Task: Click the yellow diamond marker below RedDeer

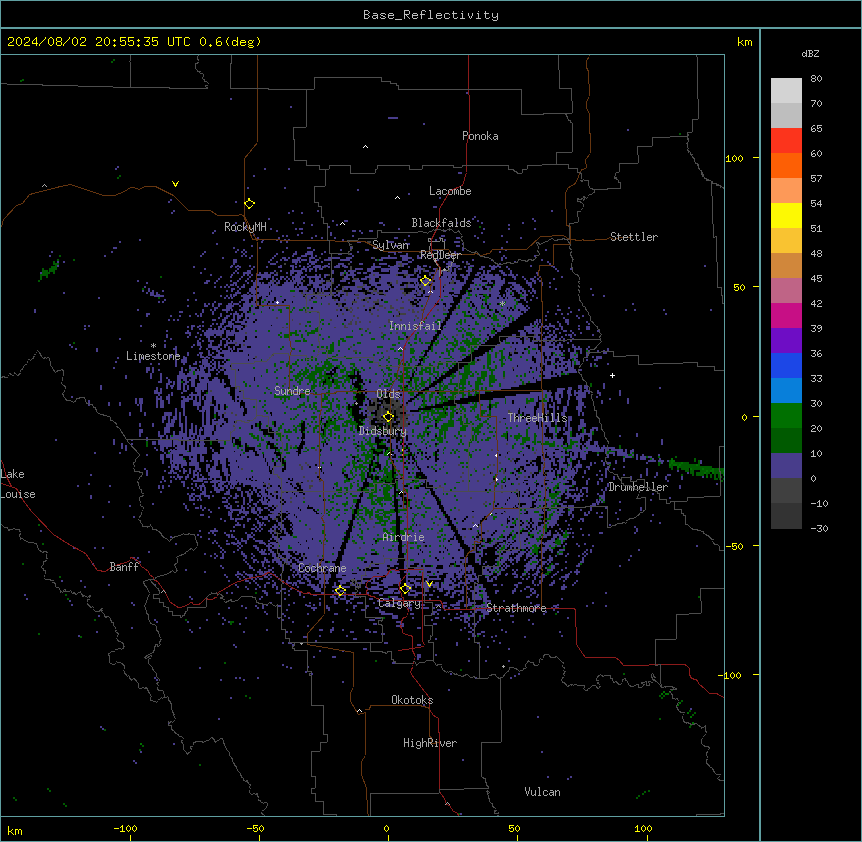Action: point(426,281)
